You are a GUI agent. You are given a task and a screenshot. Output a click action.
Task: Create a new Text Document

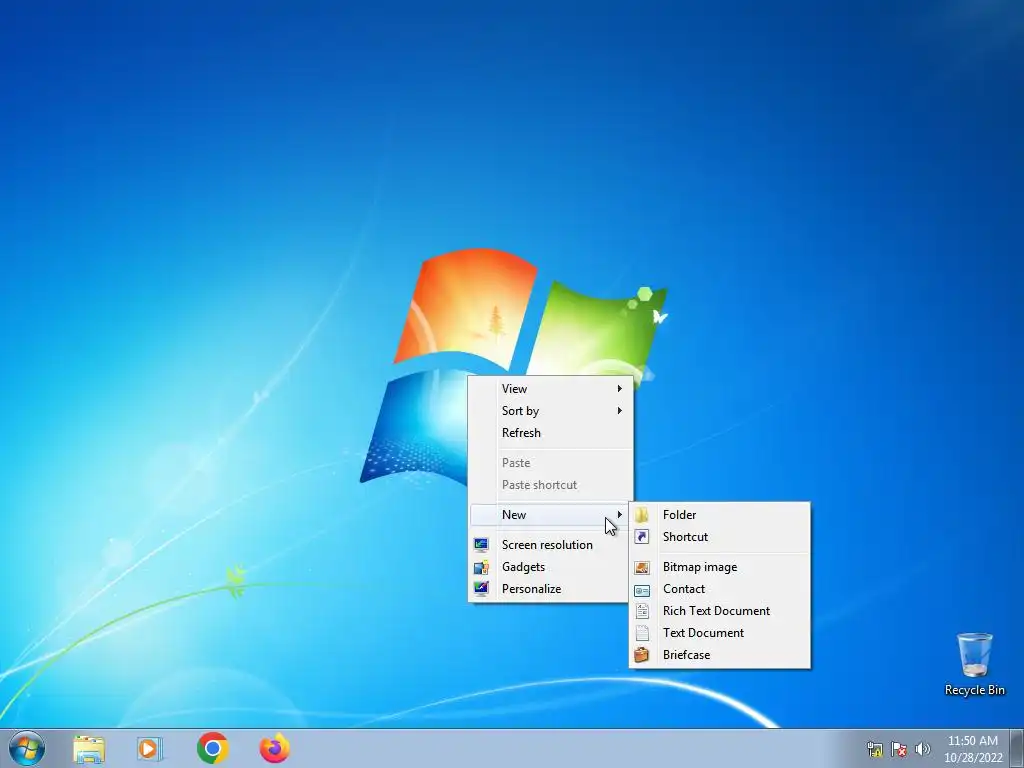(x=719, y=633)
